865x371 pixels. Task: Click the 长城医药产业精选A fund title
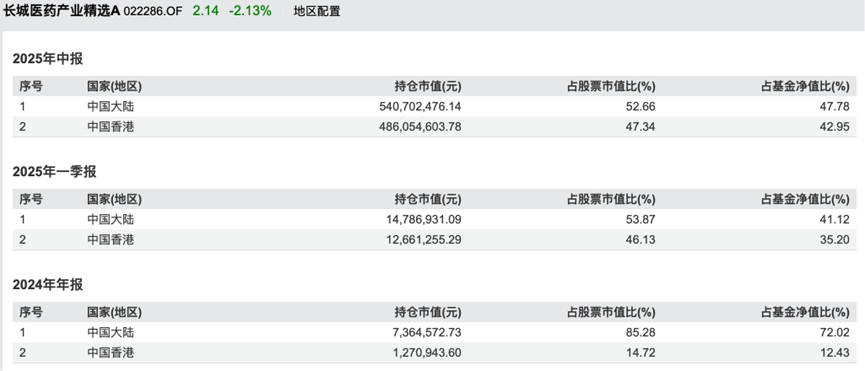(61, 10)
